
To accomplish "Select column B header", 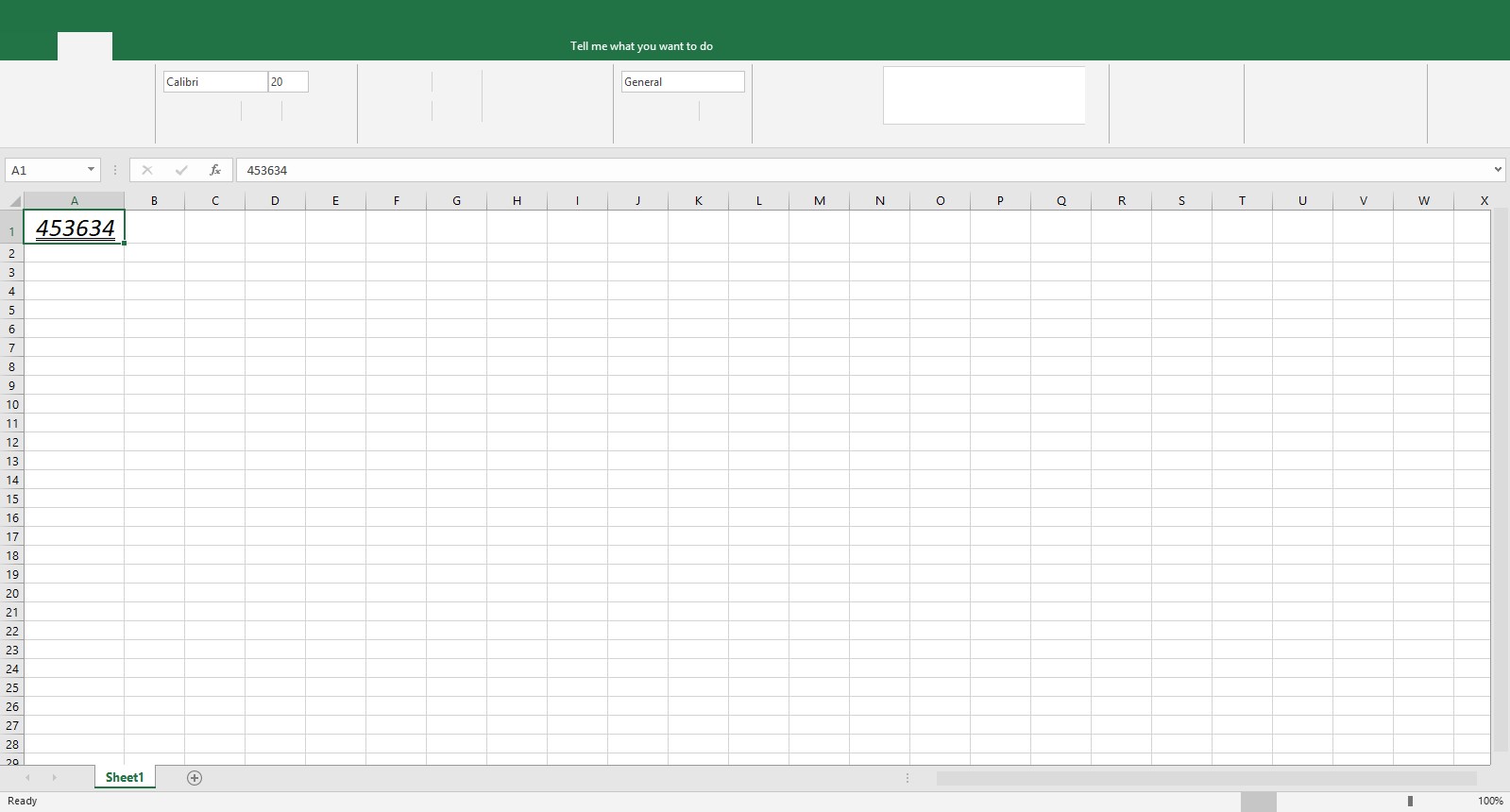I will 154,201.
